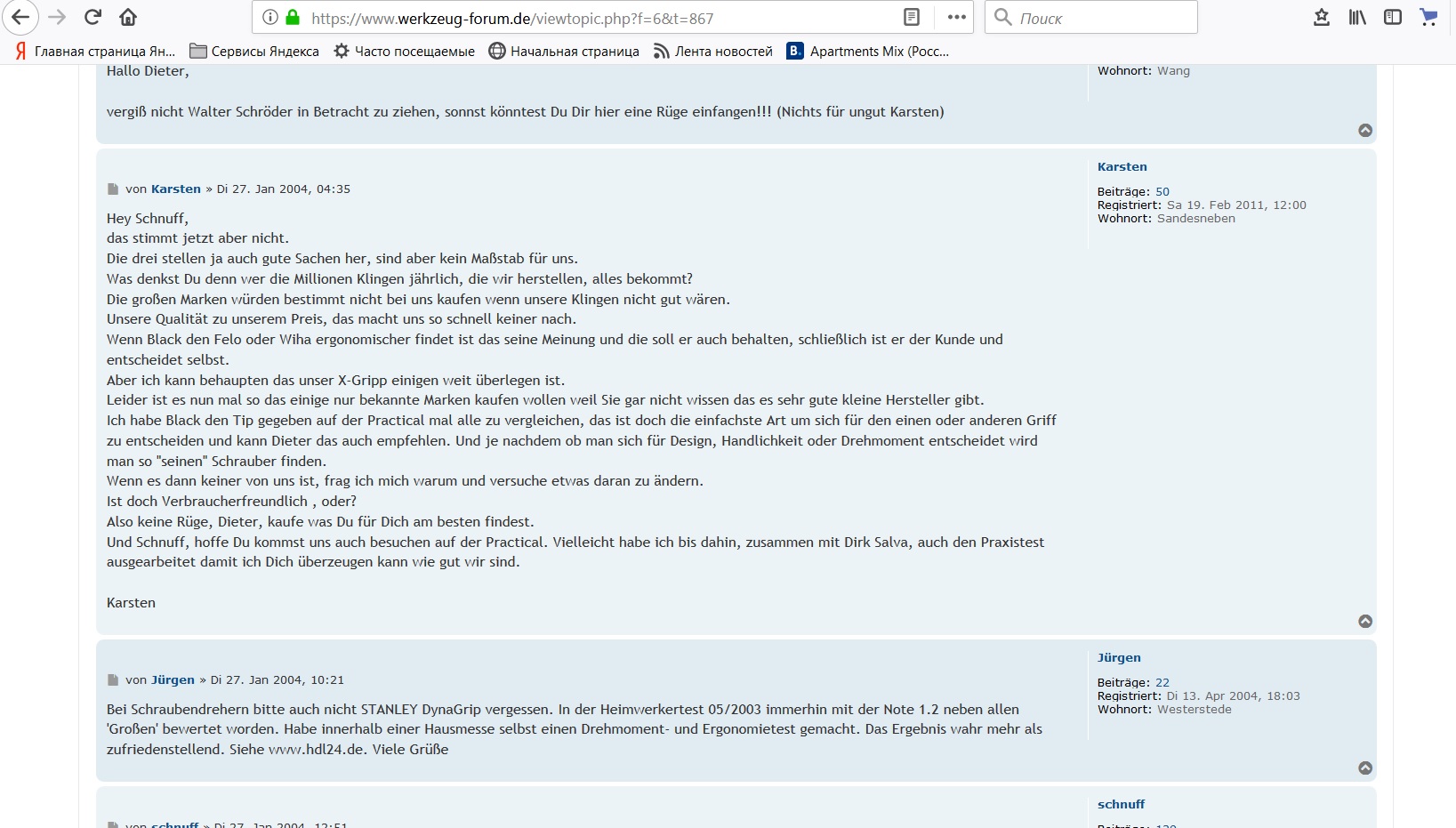Image resolution: width=1456 pixels, height=828 pixels.
Task: Open Jürgen author link in post header
Action: coord(173,680)
